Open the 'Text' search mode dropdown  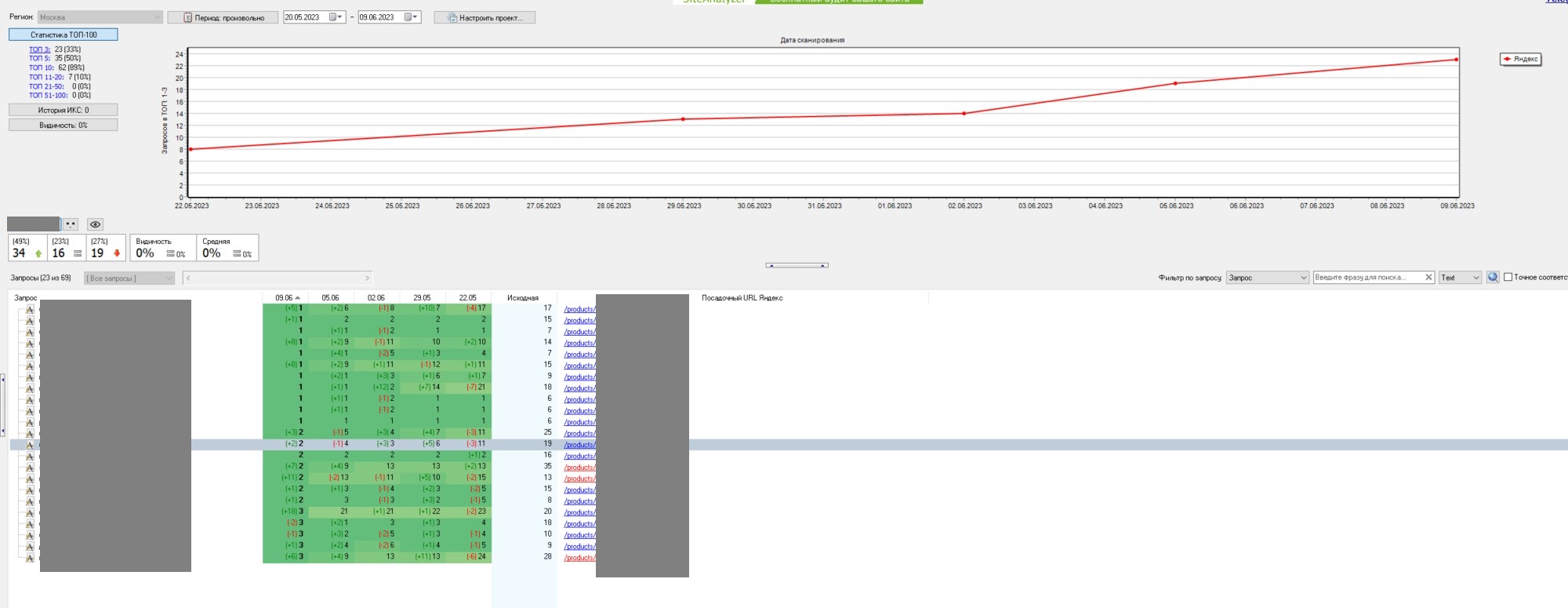(x=1459, y=278)
